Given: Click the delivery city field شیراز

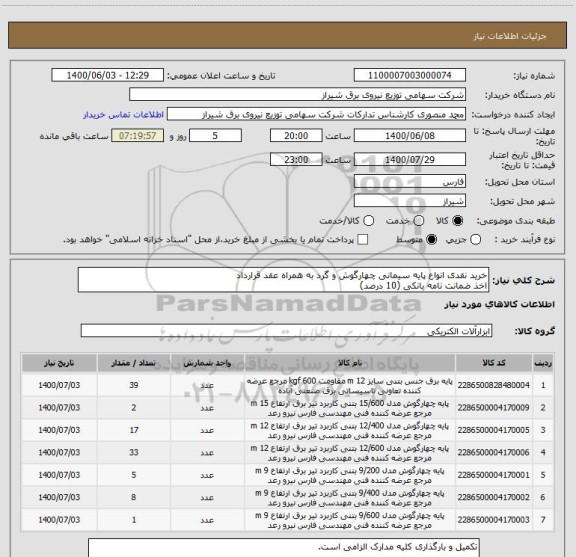Looking at the screenshot, I should [410, 201].
